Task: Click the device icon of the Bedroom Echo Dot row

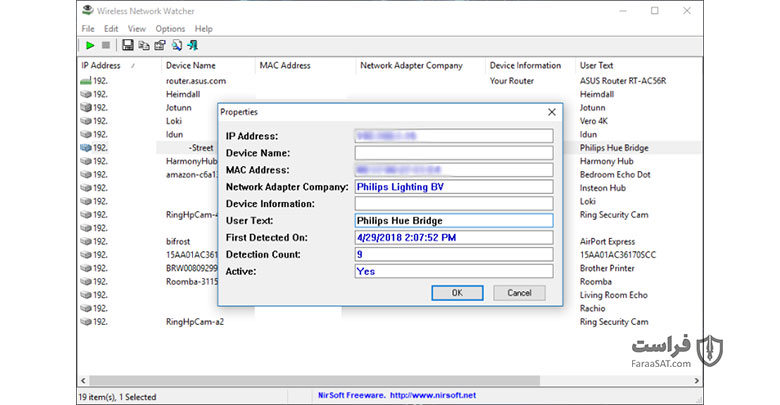Action: [x=86, y=175]
